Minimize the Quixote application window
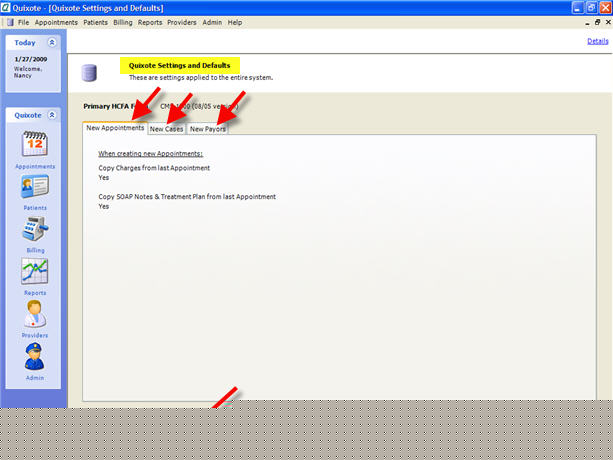 578,7
